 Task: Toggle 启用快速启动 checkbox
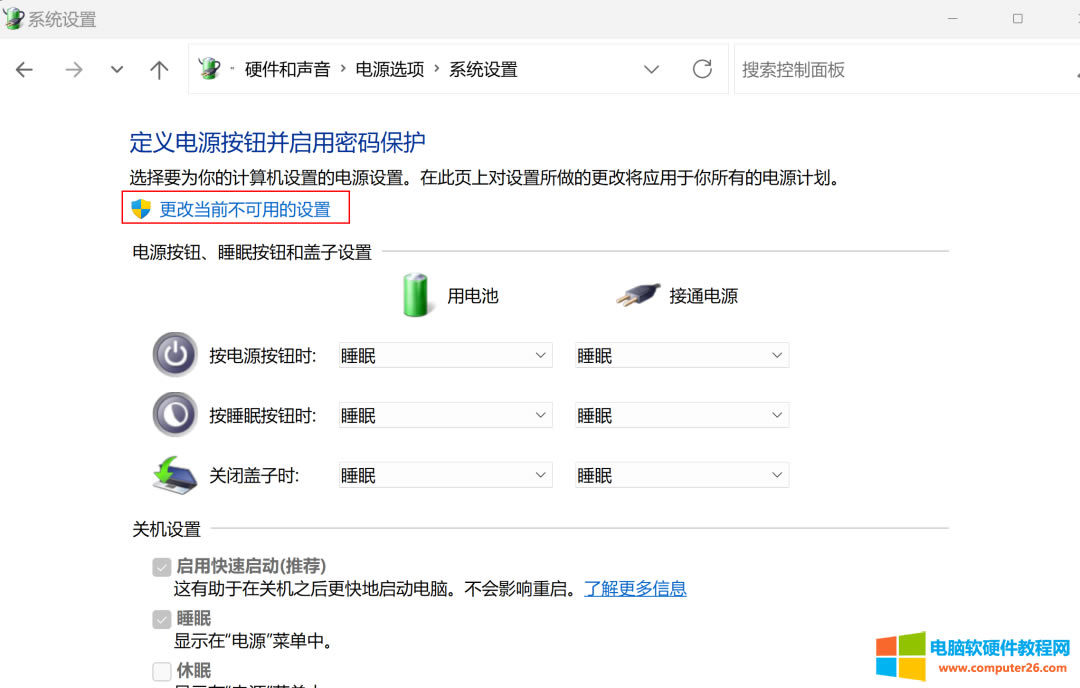[x=162, y=567]
